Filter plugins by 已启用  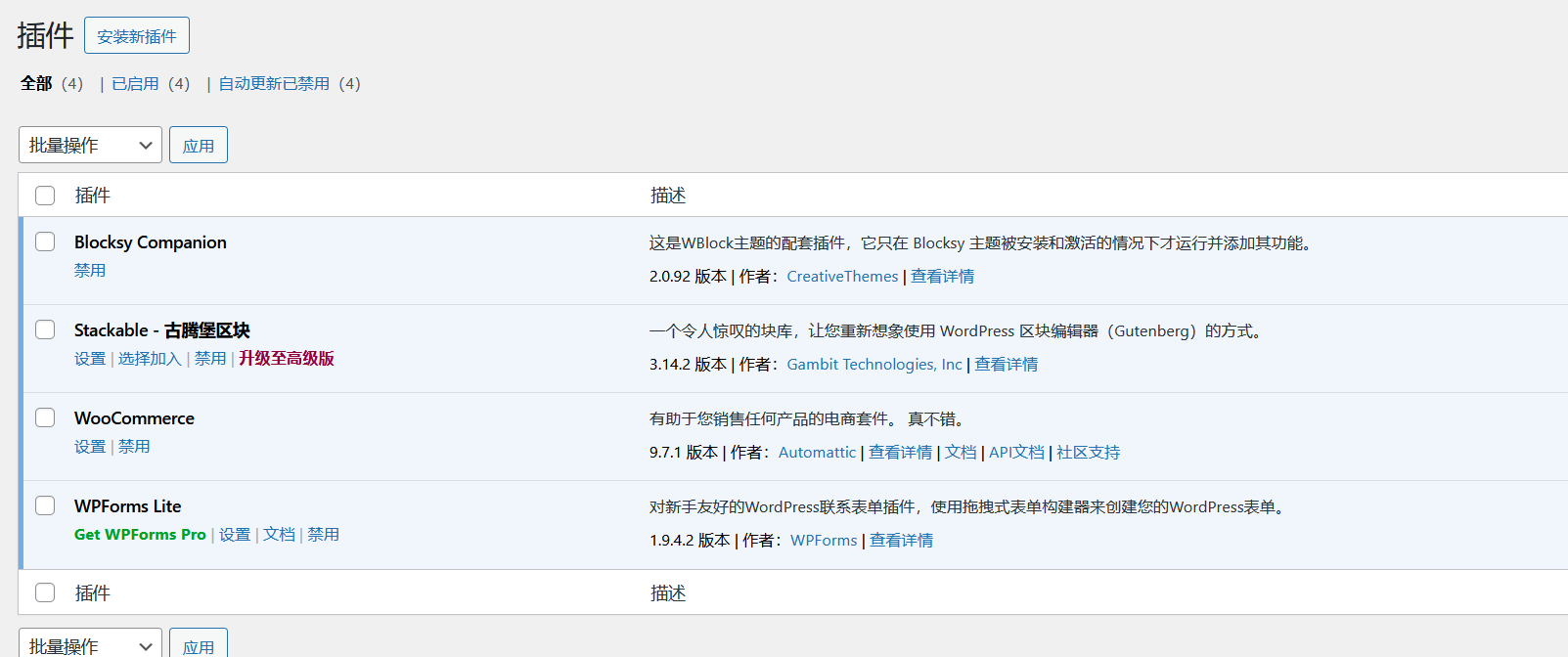point(135,84)
